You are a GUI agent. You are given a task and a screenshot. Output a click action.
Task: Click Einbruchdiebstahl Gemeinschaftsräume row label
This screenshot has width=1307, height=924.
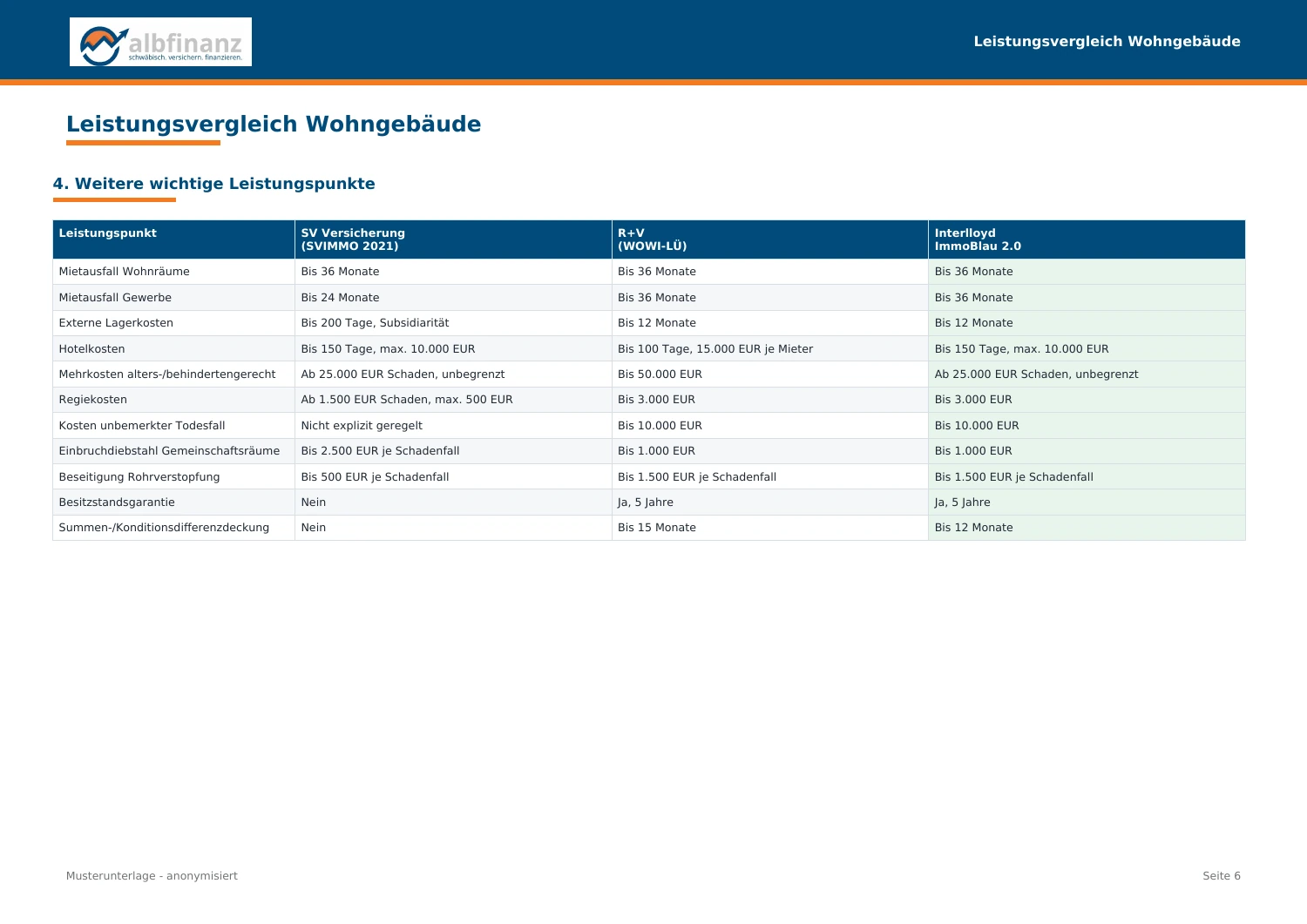coord(169,451)
